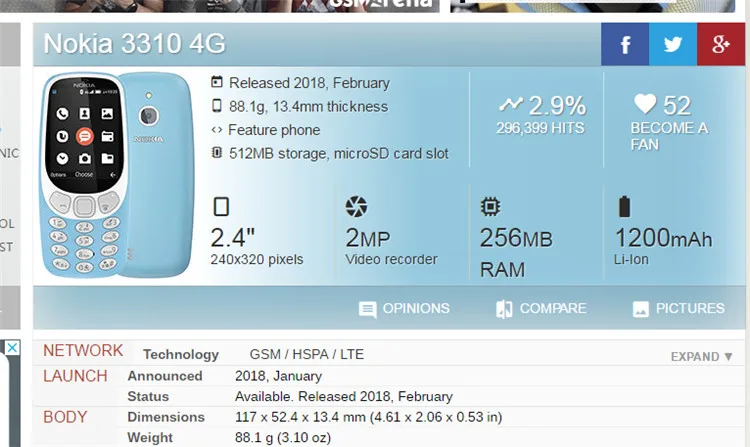
Task: Click the feature phone OS code icon
Action: click(x=217, y=130)
